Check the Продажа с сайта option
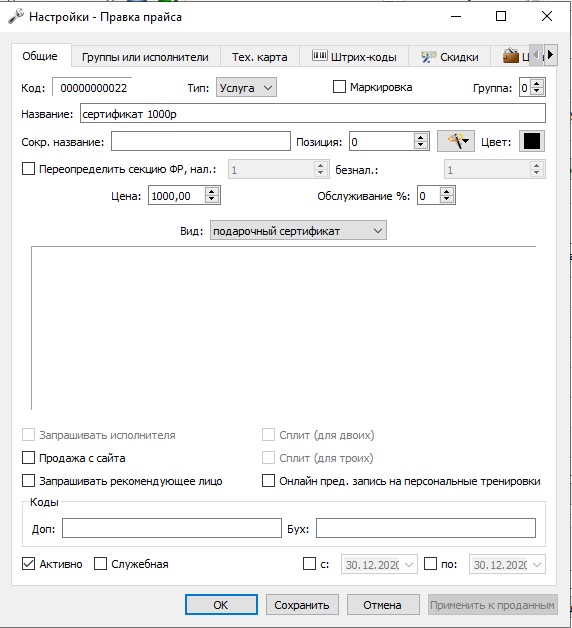Viewport: 572px width, 628px height. (28, 458)
